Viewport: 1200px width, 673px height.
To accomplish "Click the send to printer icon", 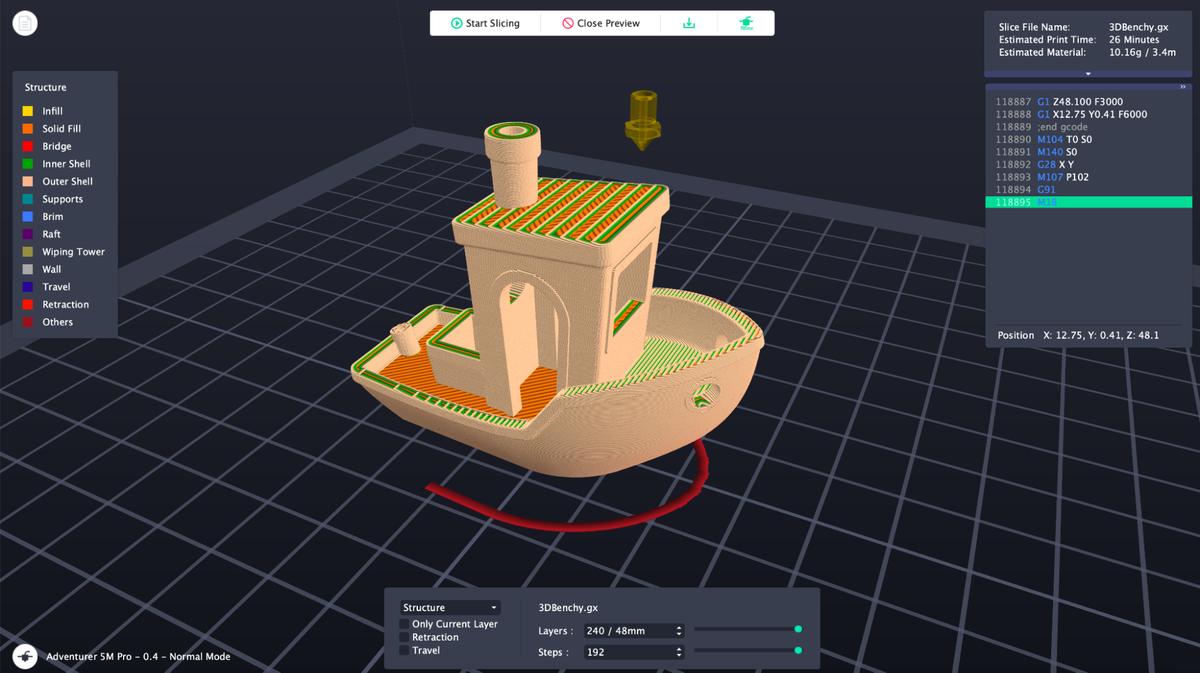I will 745,22.
